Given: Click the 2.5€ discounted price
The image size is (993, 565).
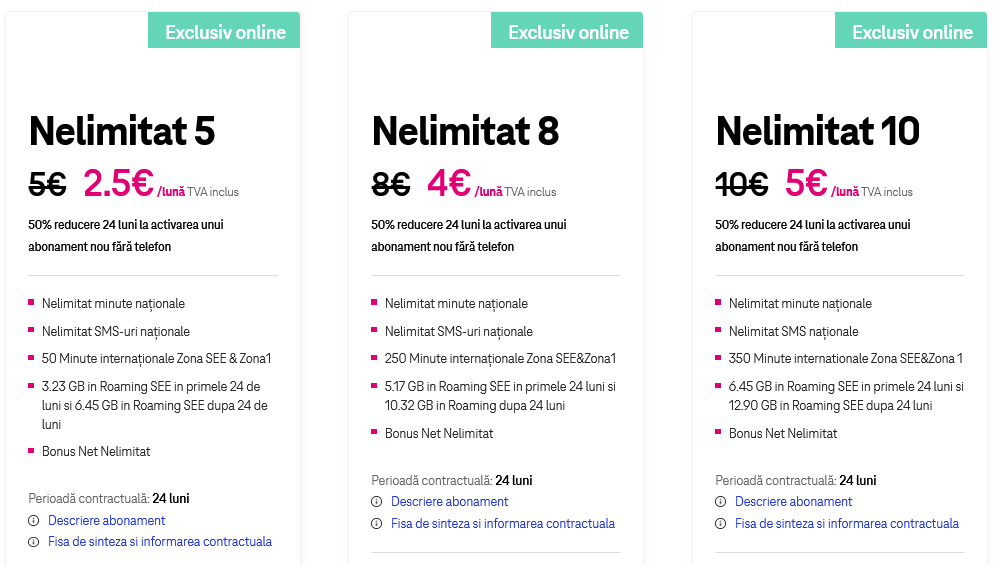Looking at the screenshot, I should pyautogui.click(x=118, y=183).
